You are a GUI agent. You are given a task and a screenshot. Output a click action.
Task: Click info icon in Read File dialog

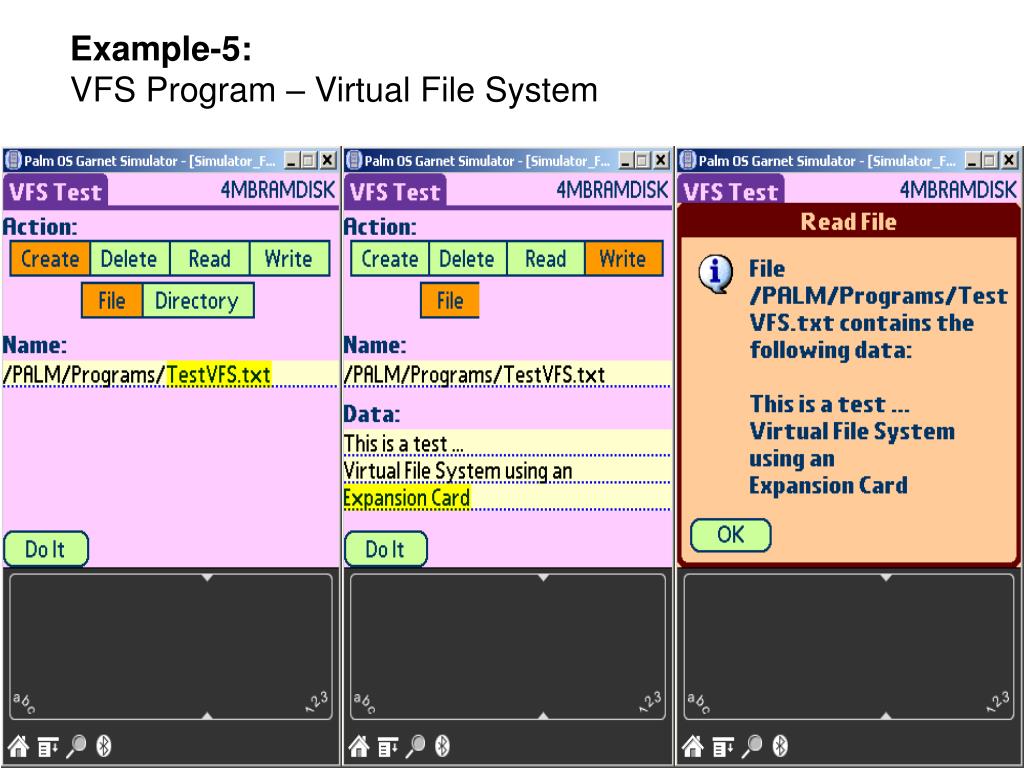(714, 275)
